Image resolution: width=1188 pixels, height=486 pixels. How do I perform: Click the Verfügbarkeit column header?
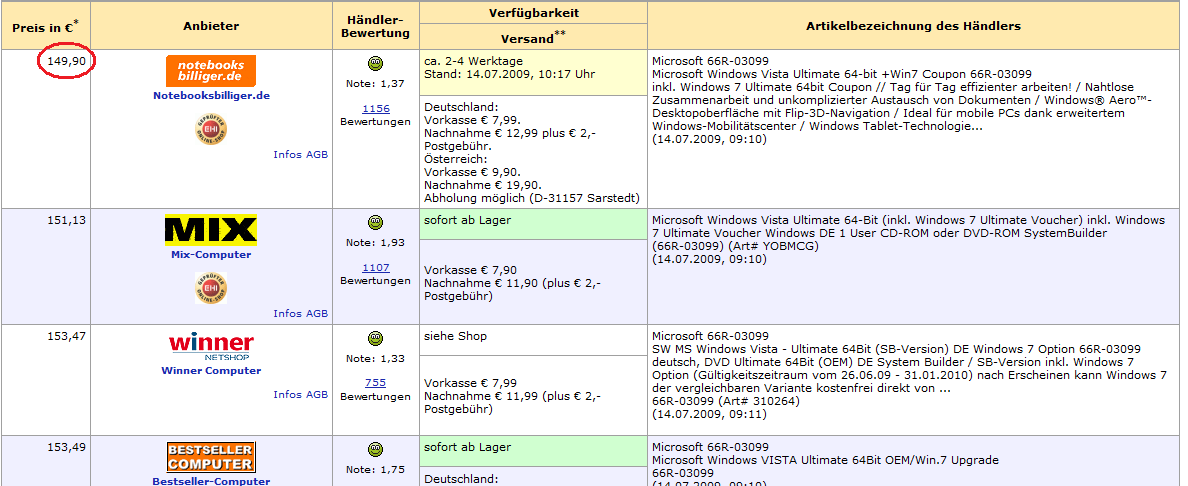click(x=533, y=13)
